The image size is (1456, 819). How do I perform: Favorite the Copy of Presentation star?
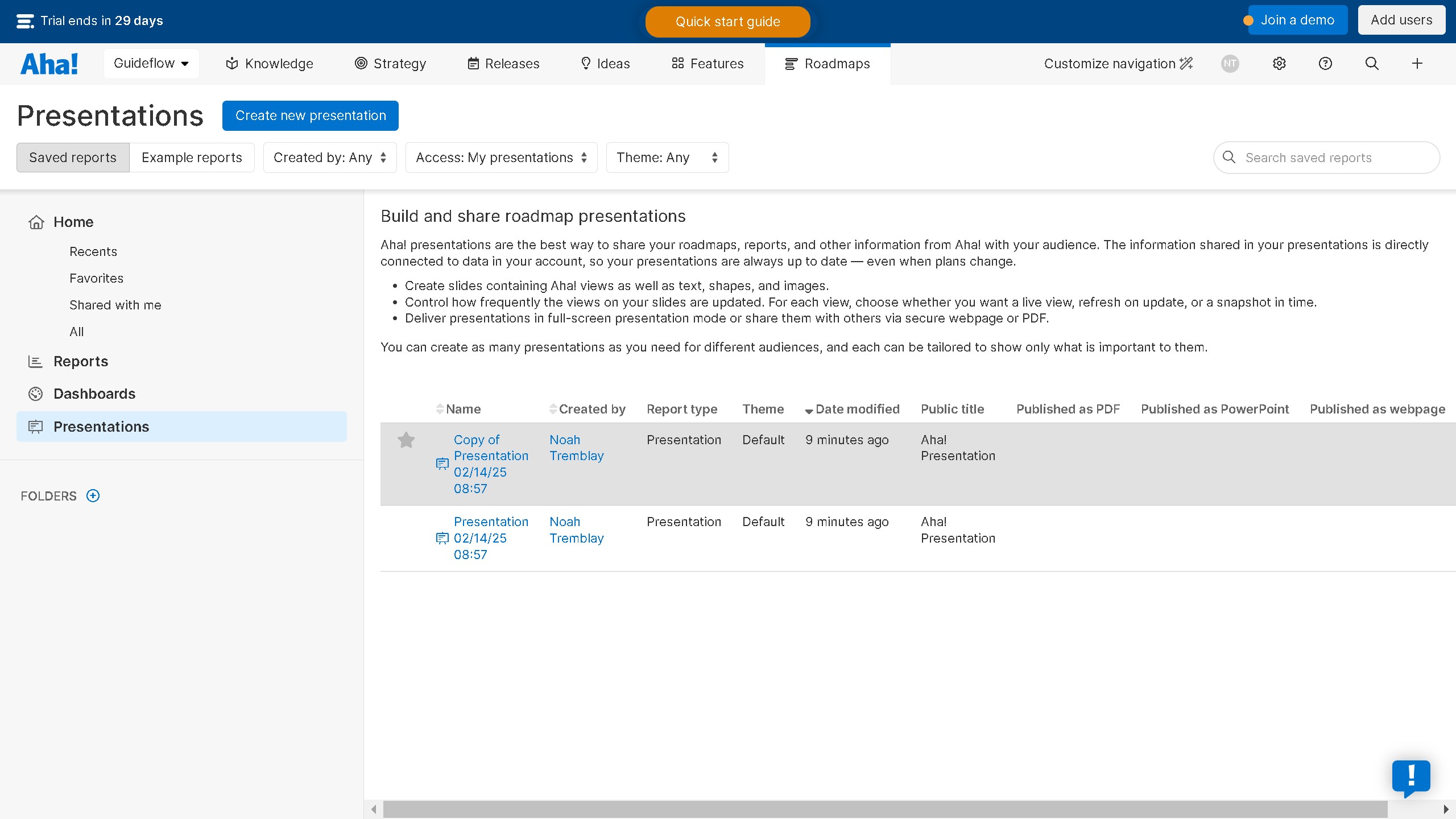coord(406,440)
